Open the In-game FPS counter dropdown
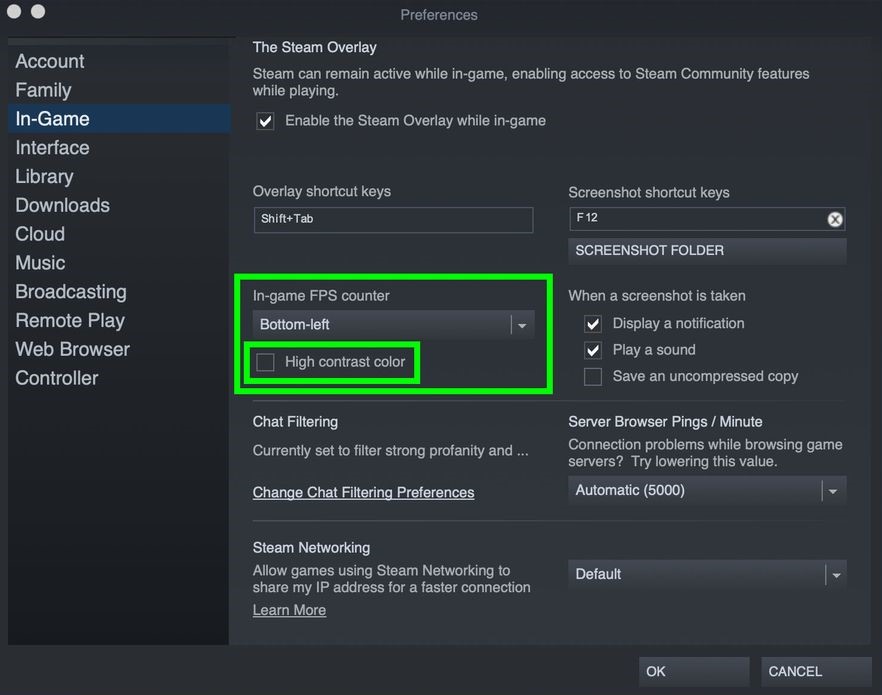Screen dimensions: 882x695 point(393,325)
